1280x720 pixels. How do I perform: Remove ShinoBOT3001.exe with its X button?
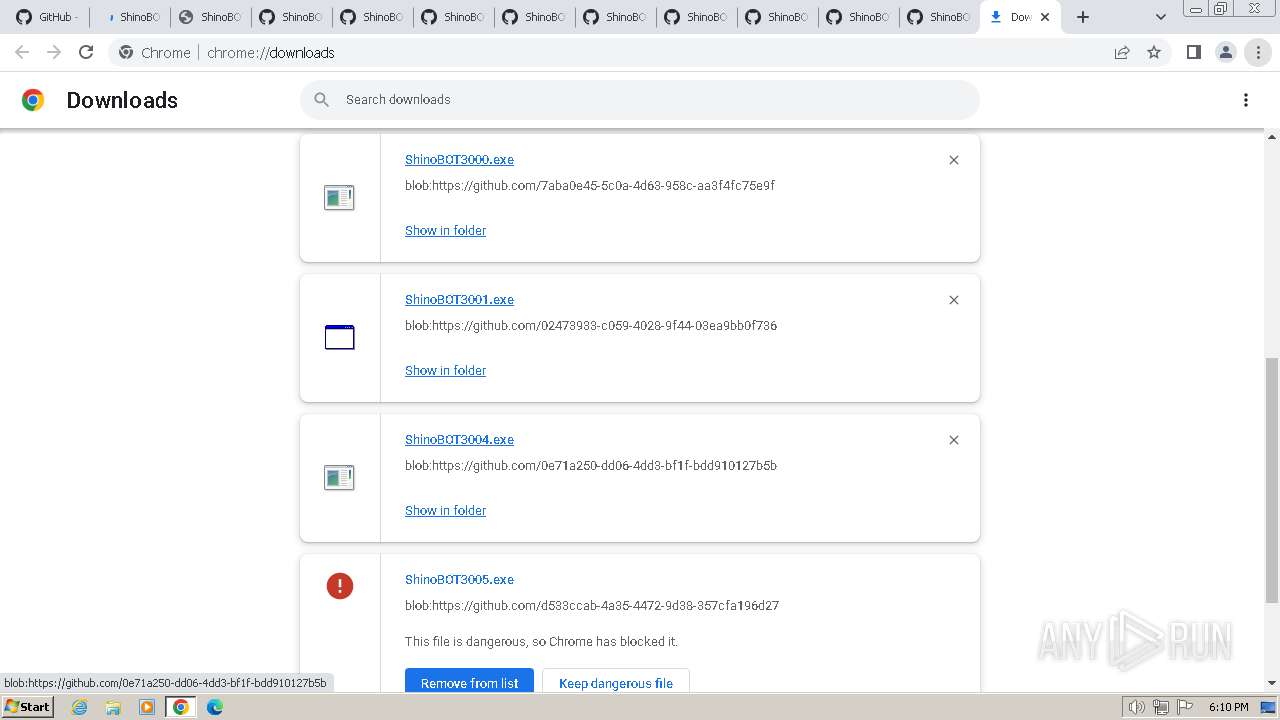pyautogui.click(x=954, y=300)
